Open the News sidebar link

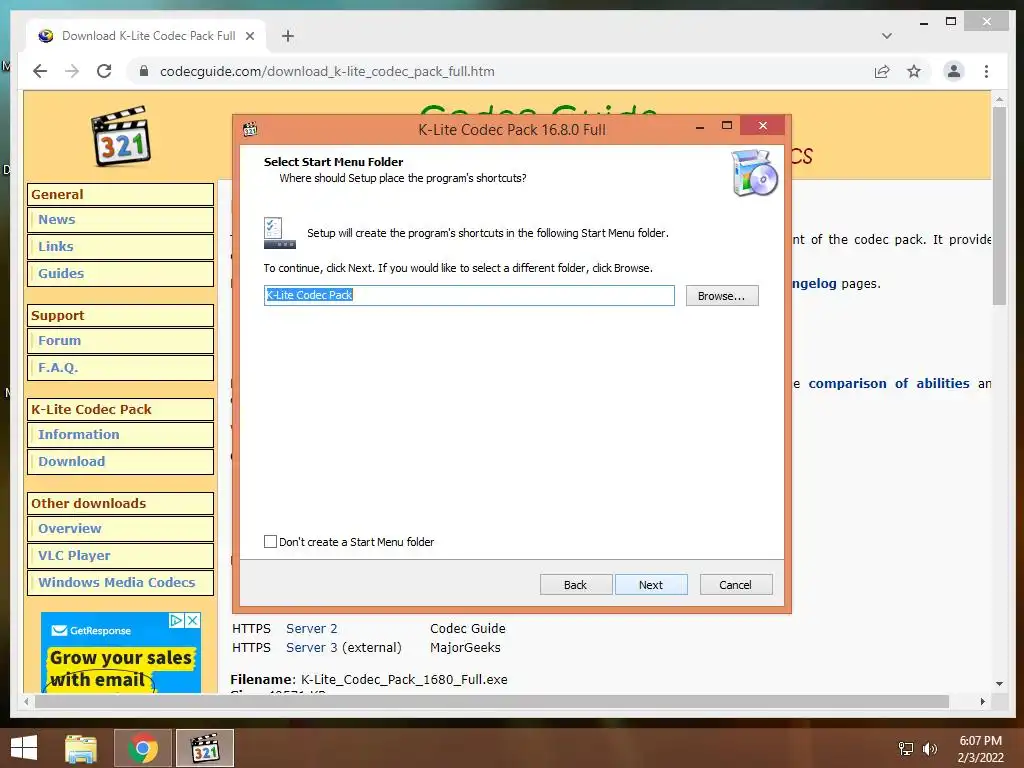(x=57, y=220)
